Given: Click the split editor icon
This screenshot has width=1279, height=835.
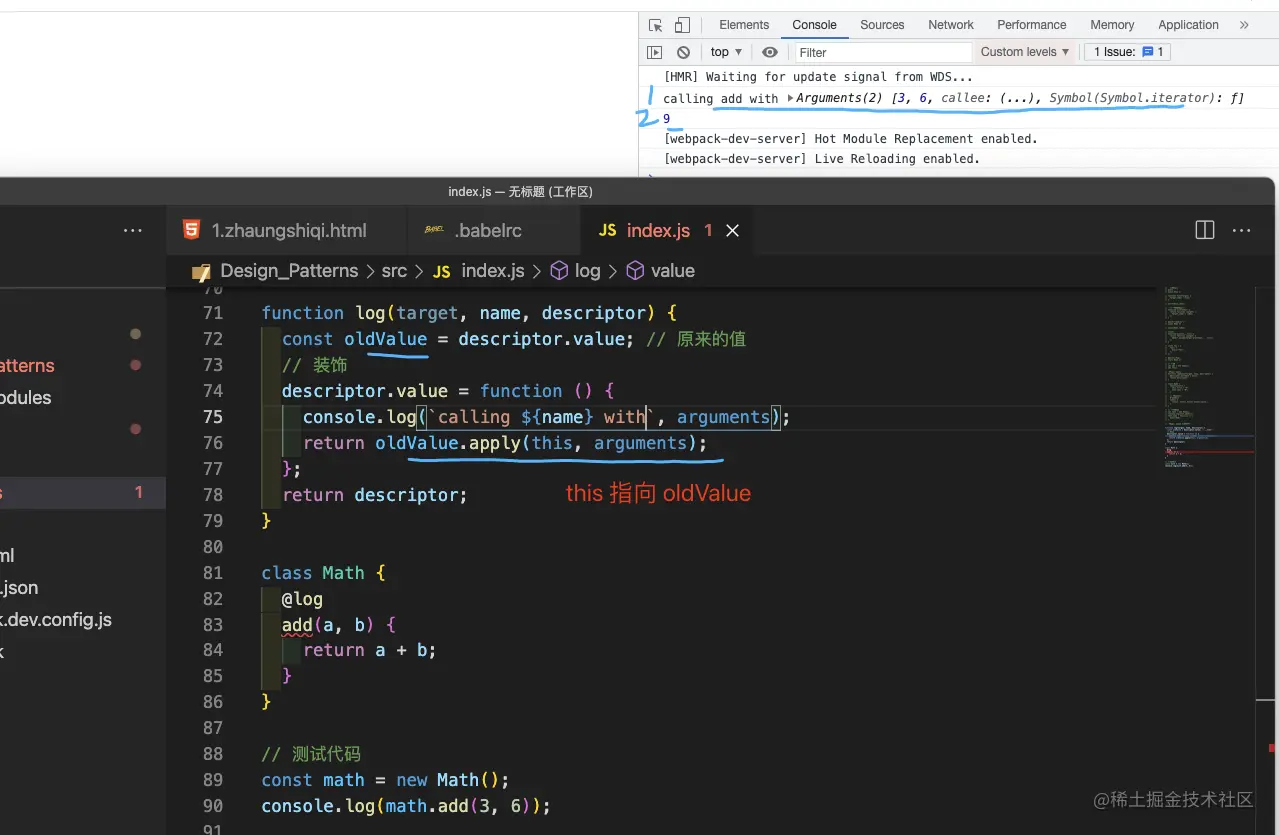Looking at the screenshot, I should tap(1205, 230).
